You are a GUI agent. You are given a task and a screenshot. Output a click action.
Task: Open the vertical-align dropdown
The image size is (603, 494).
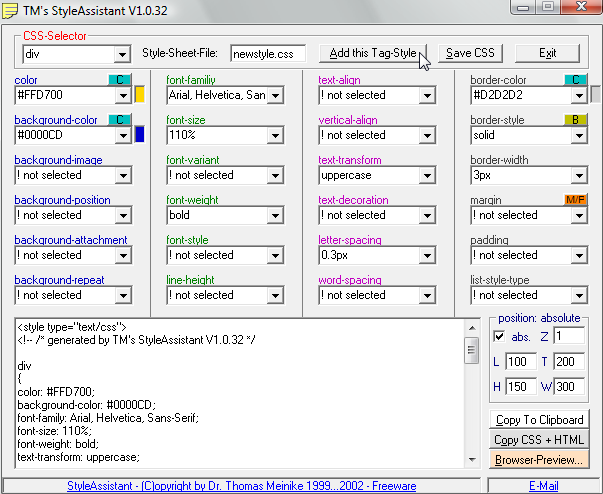coord(427,135)
